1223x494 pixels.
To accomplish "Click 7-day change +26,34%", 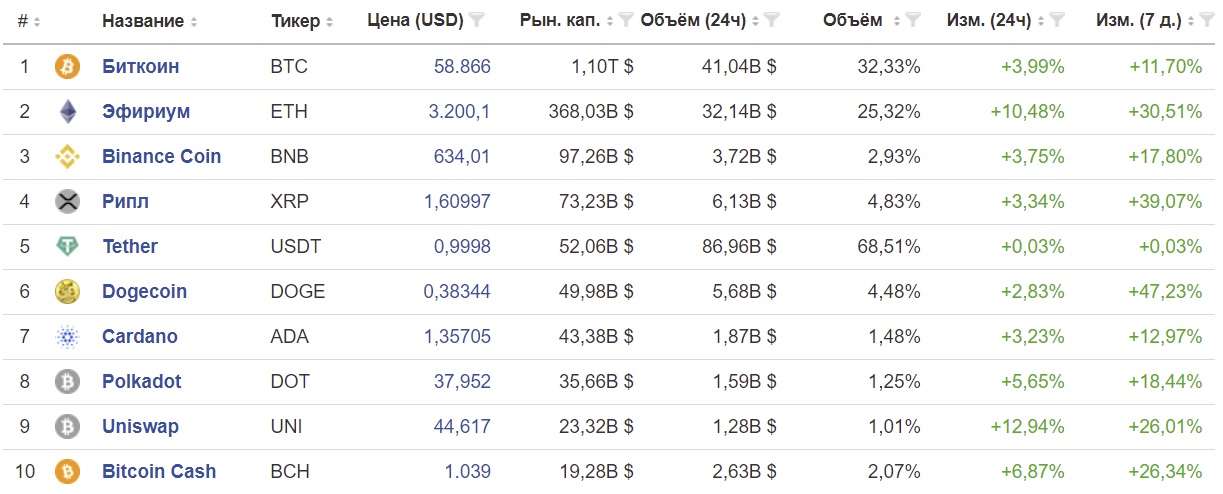I will [x=1166, y=471].
